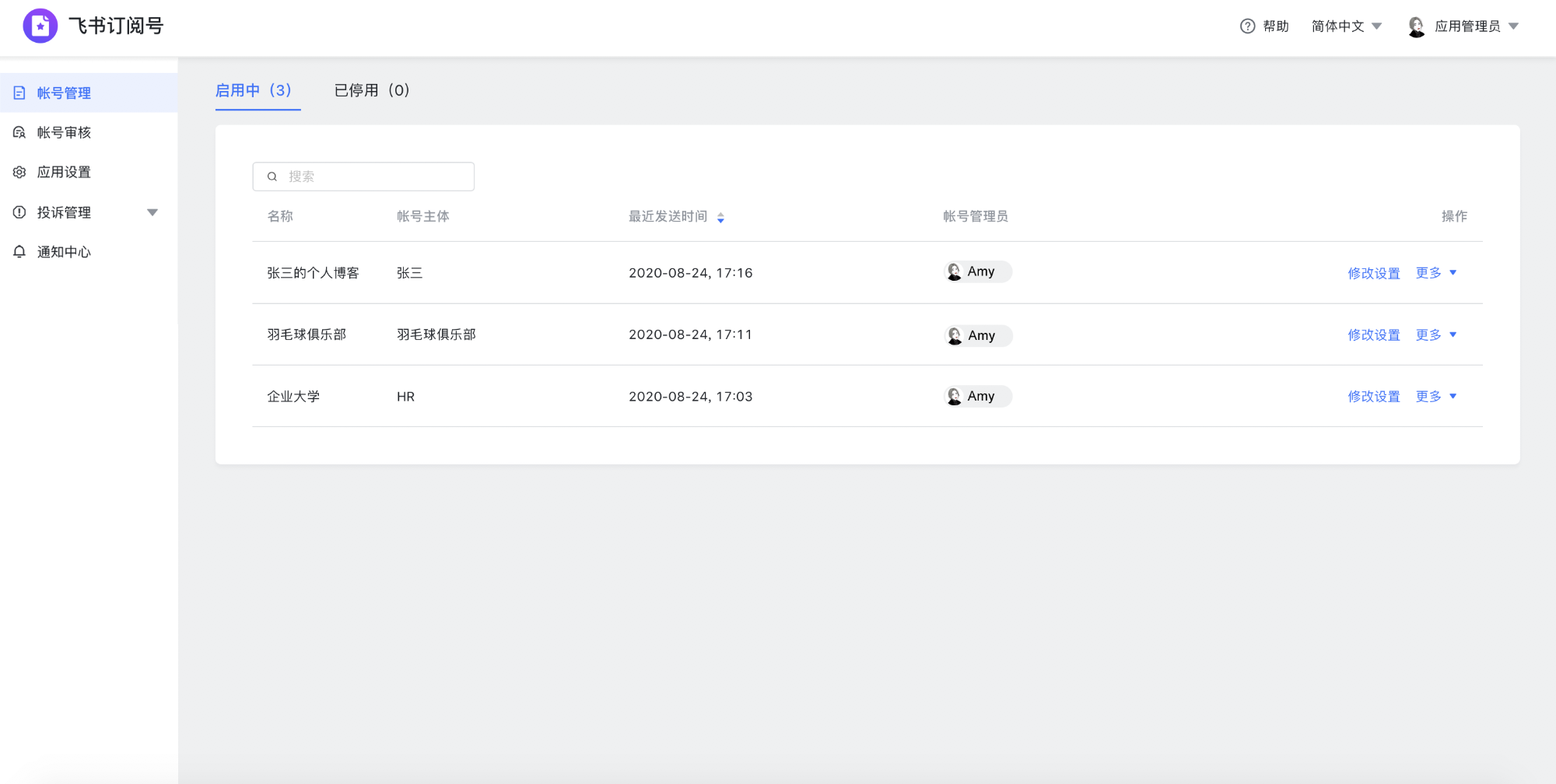Click 修改设置 for 羽毛球俱乐部

coord(1373,335)
